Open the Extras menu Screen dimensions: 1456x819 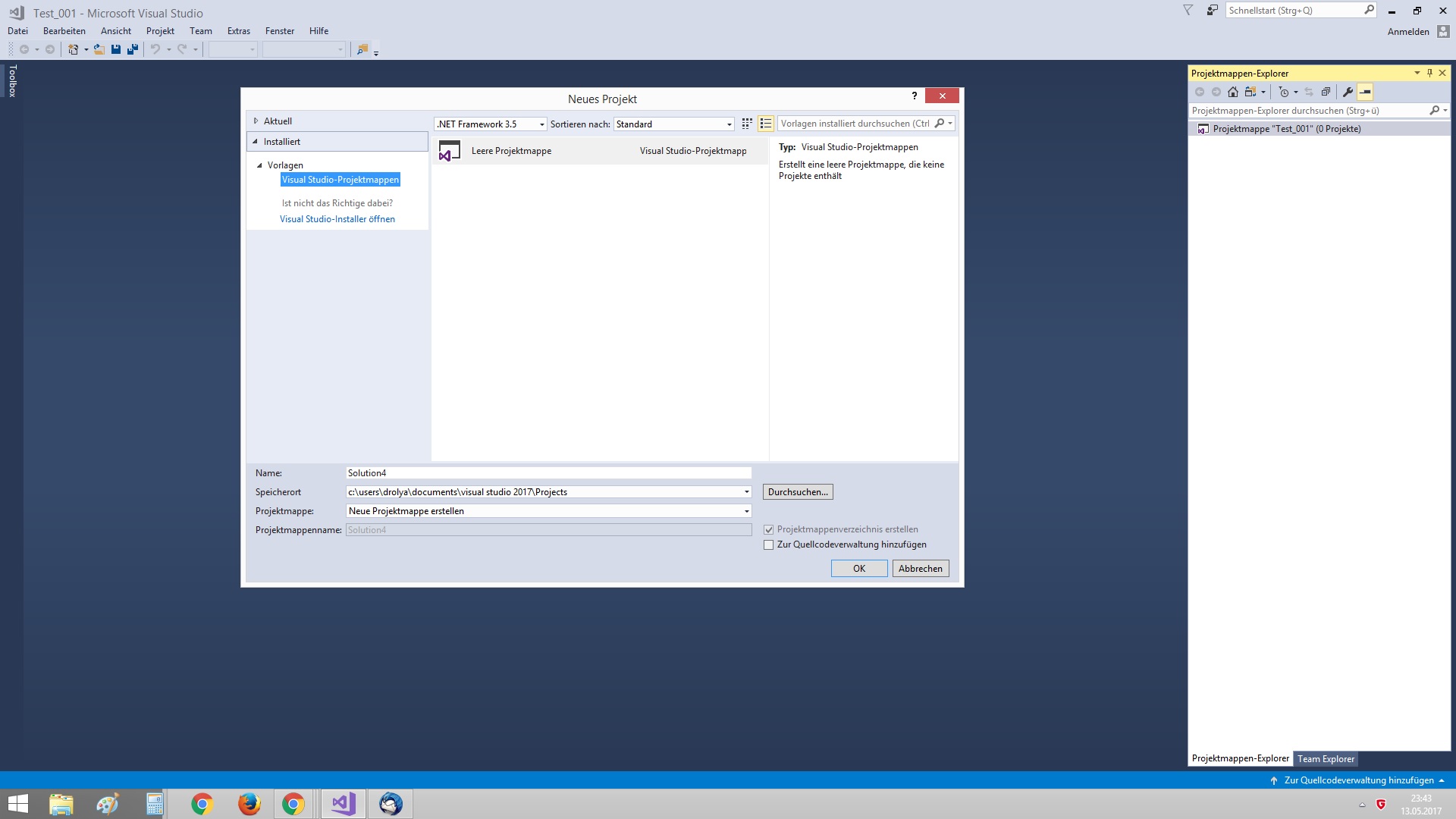[239, 31]
